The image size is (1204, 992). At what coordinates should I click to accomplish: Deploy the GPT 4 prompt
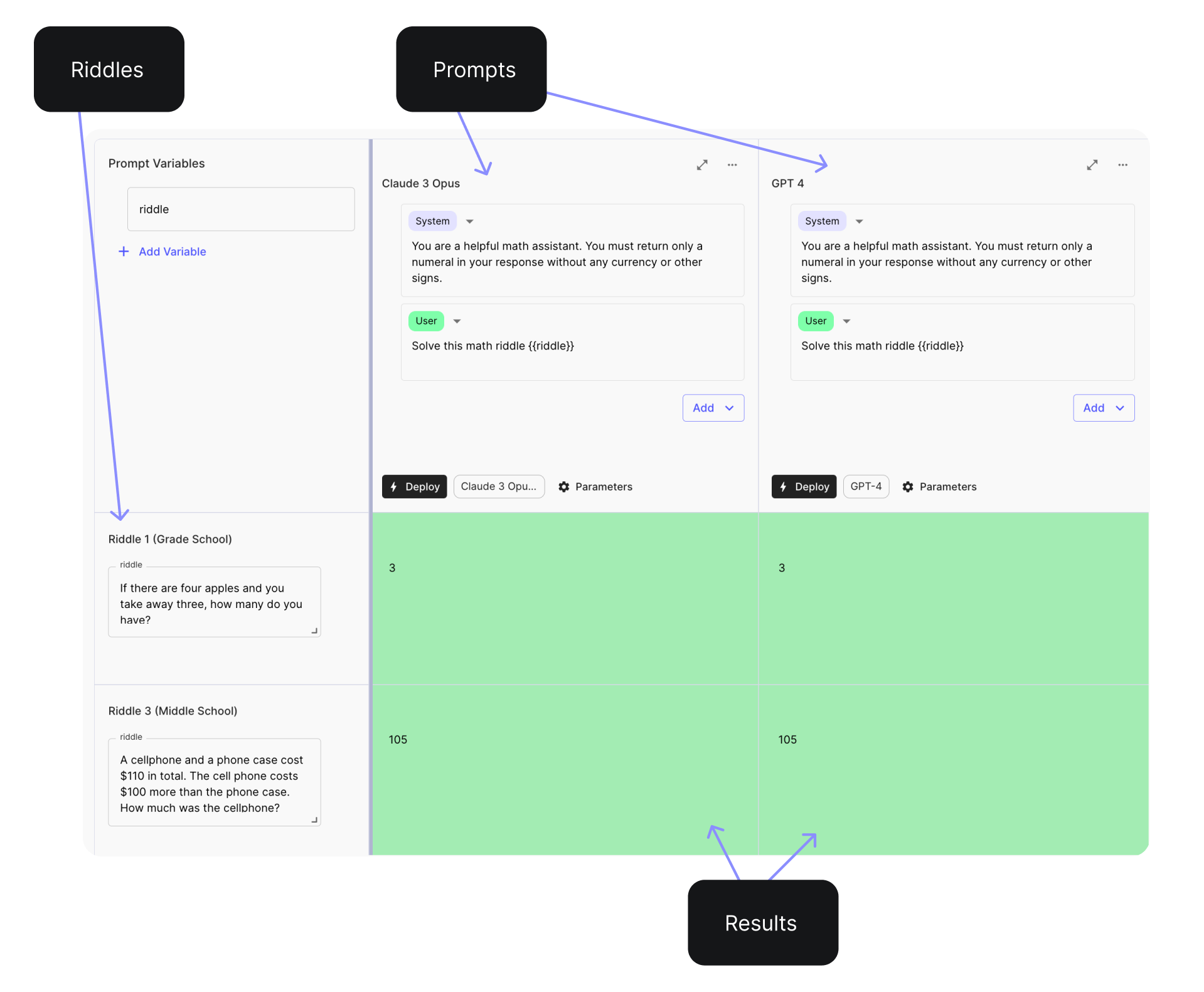(804, 487)
